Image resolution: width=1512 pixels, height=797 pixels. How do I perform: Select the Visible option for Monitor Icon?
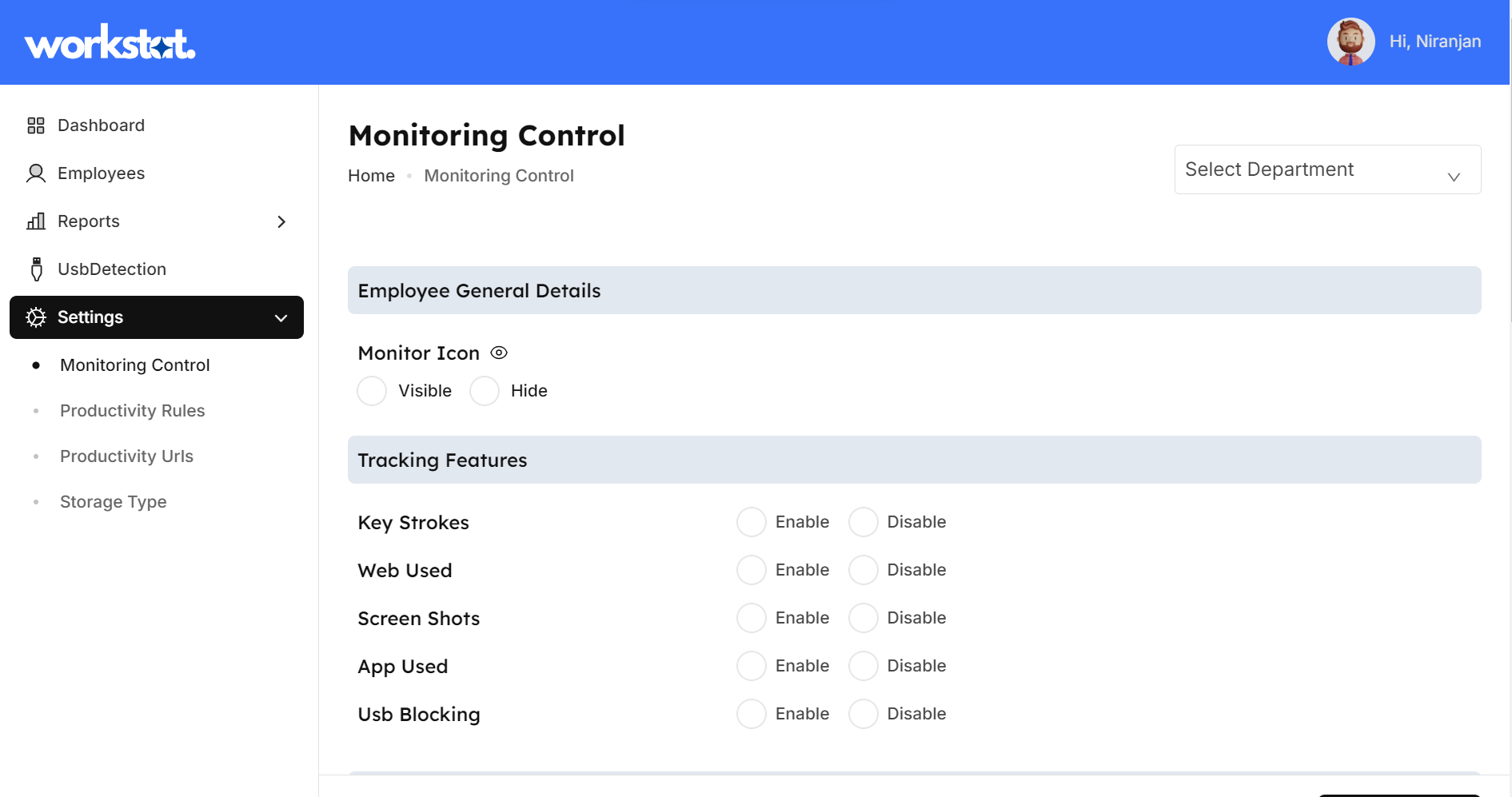371,391
